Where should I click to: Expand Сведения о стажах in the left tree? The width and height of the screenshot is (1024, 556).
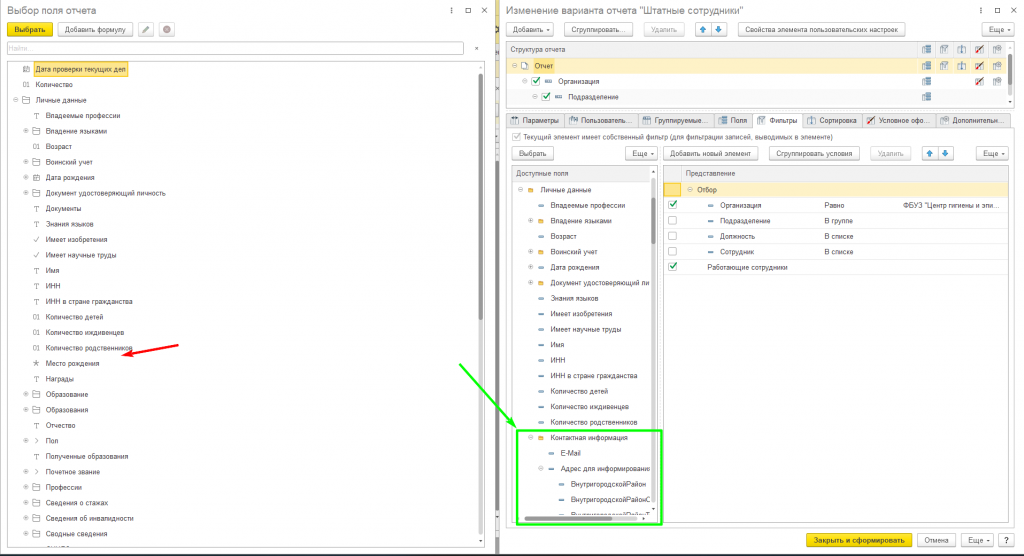coord(26,502)
